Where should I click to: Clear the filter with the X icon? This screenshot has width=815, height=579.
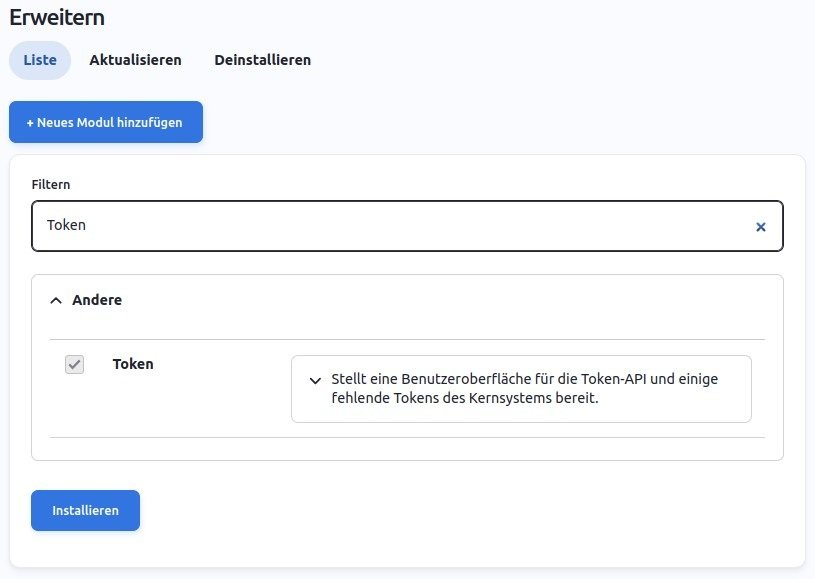pos(760,227)
